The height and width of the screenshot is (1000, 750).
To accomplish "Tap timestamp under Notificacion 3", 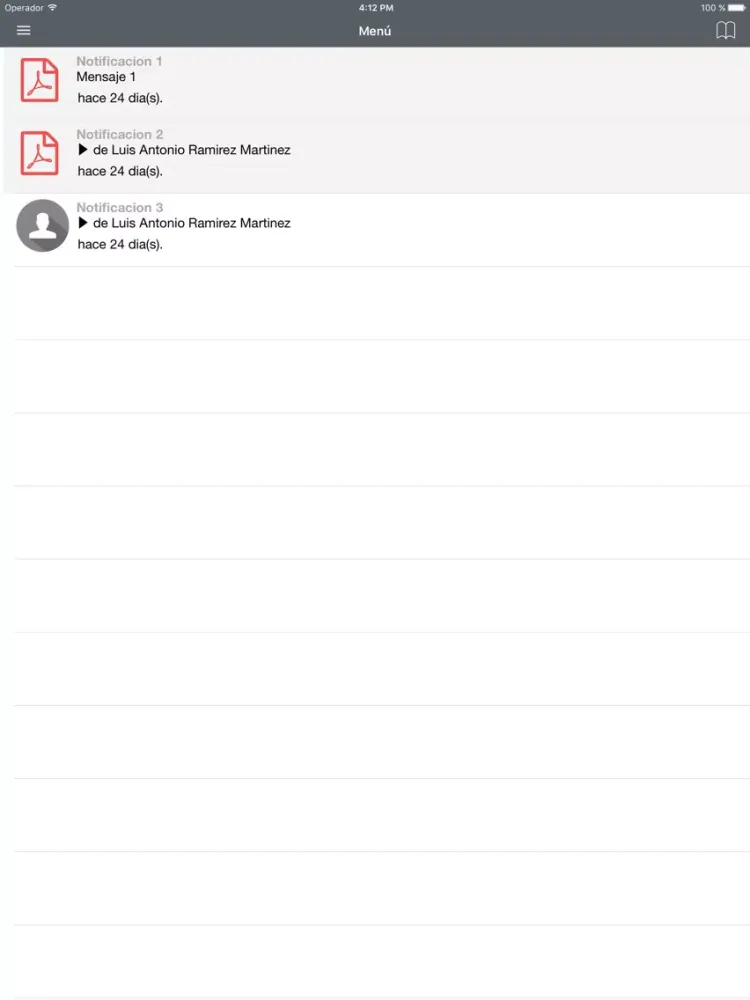I will click(x=120, y=244).
